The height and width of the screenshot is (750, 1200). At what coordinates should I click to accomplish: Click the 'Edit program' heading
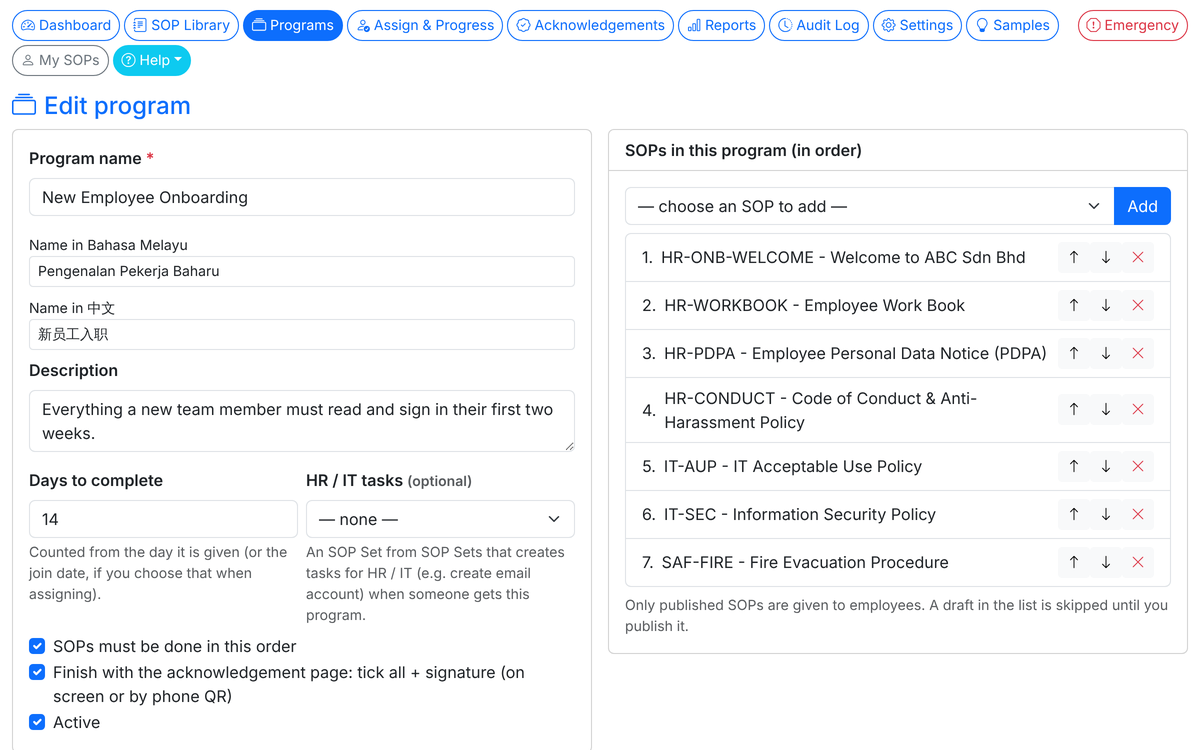click(117, 106)
